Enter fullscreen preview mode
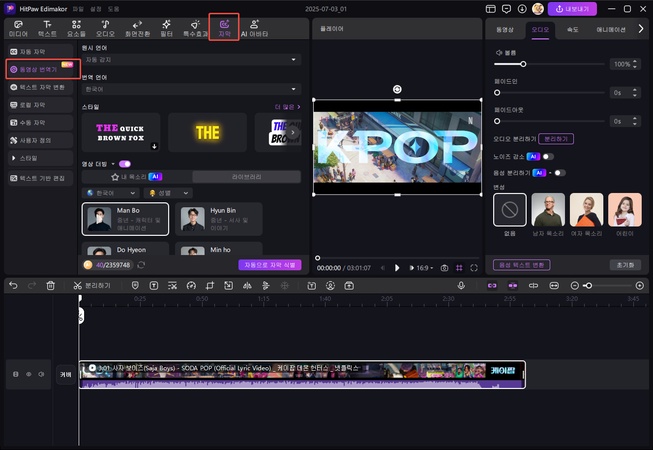The height and width of the screenshot is (450, 653). coord(474,268)
